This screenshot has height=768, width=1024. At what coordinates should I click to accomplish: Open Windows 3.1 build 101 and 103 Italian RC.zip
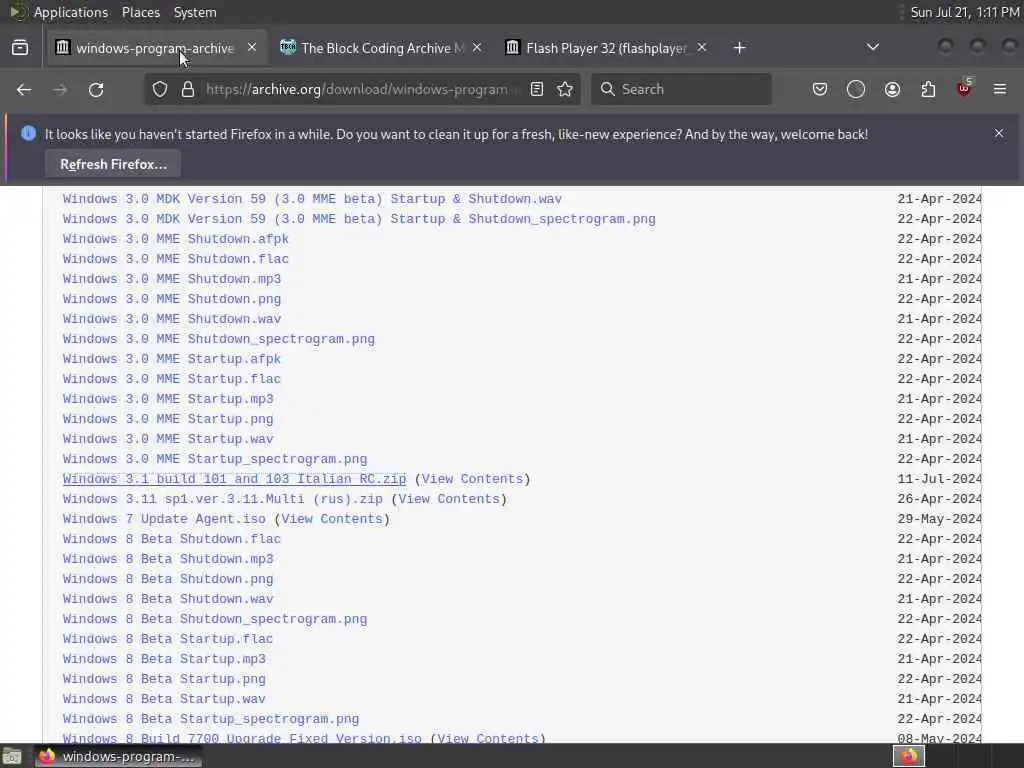point(234,479)
